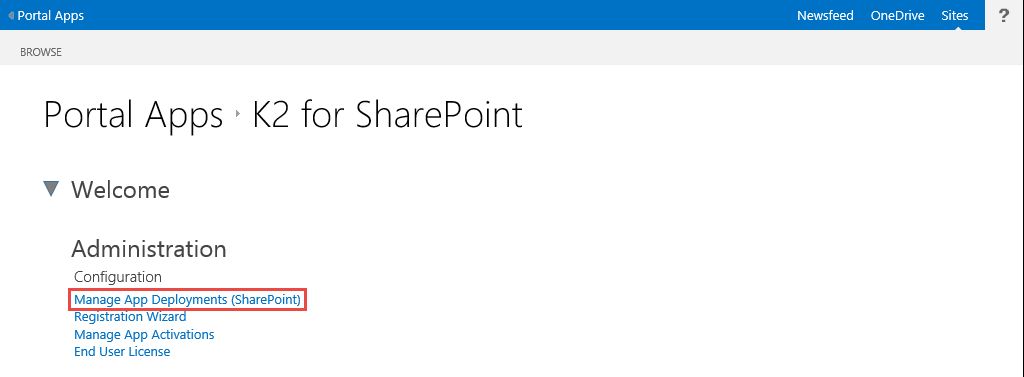Open Manage App Activations link

(144, 335)
